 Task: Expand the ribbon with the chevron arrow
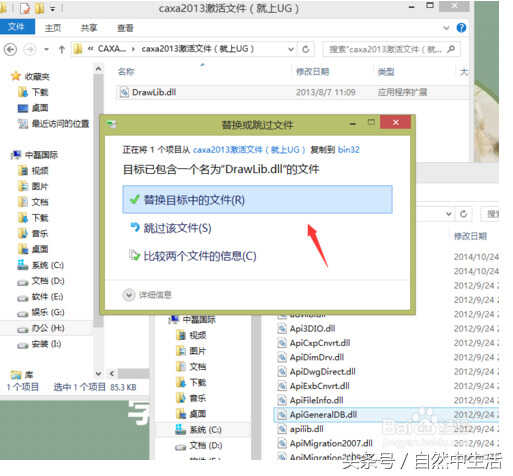[446, 28]
